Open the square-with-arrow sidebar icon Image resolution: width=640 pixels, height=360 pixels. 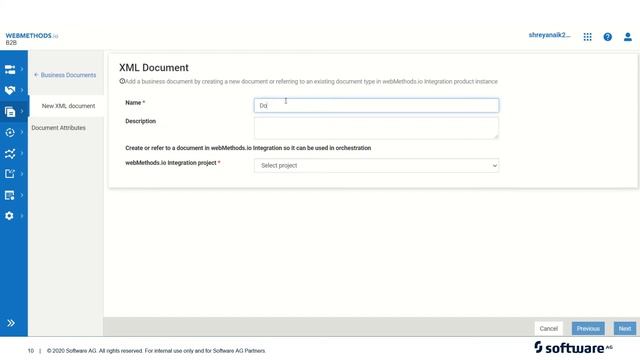(10, 174)
